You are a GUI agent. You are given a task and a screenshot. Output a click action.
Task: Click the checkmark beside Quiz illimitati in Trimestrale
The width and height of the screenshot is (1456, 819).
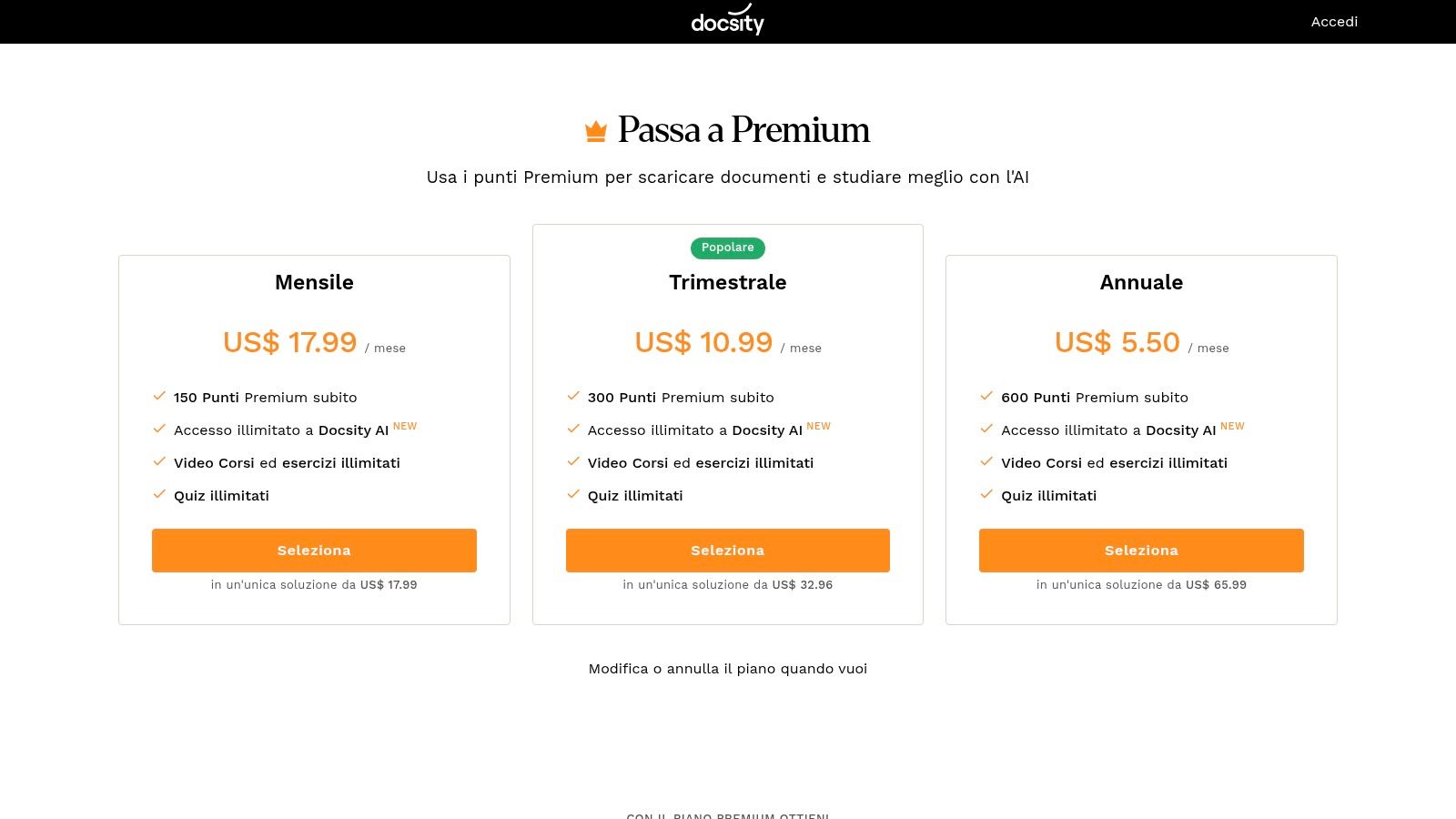[571, 493]
